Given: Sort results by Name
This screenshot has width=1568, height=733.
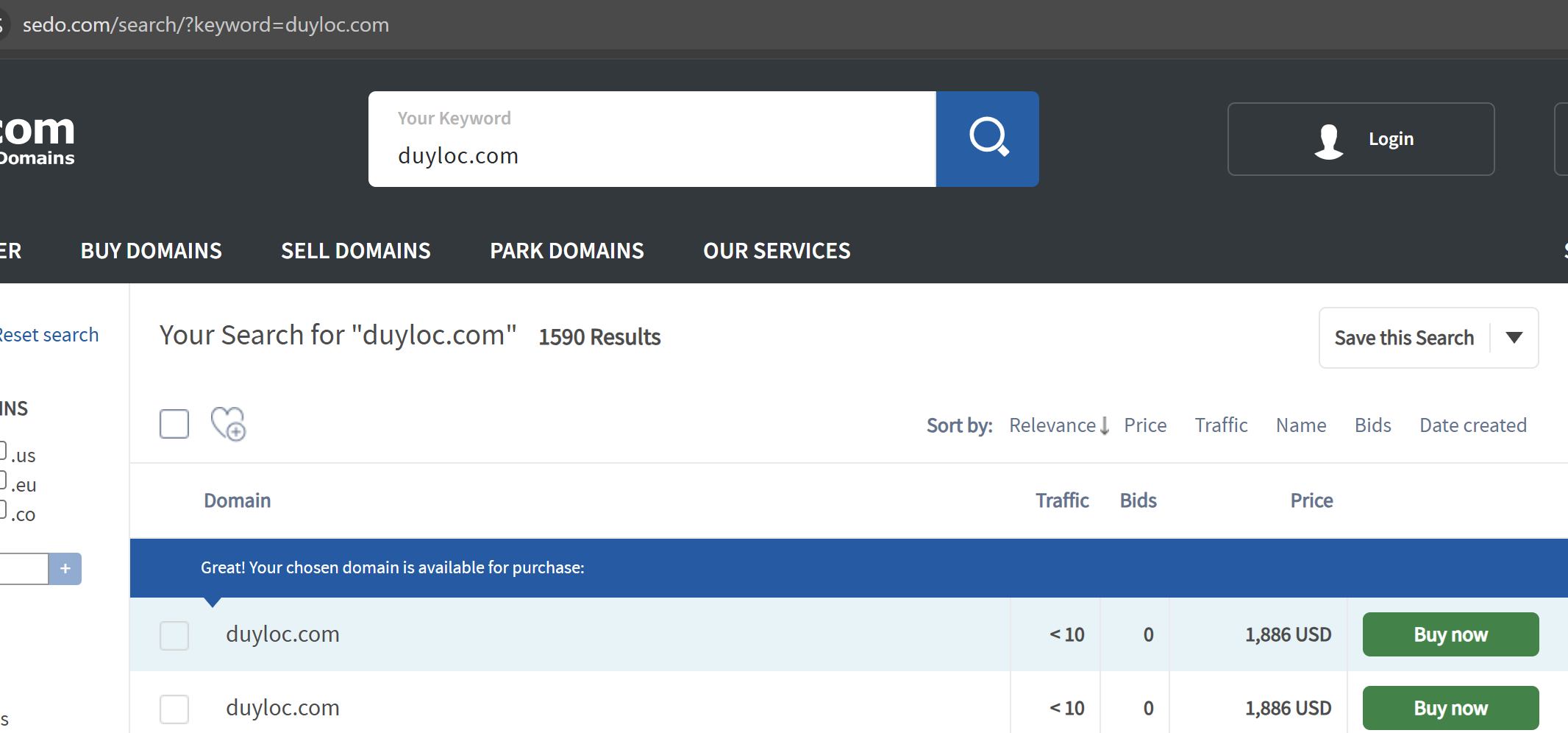Looking at the screenshot, I should (1301, 425).
